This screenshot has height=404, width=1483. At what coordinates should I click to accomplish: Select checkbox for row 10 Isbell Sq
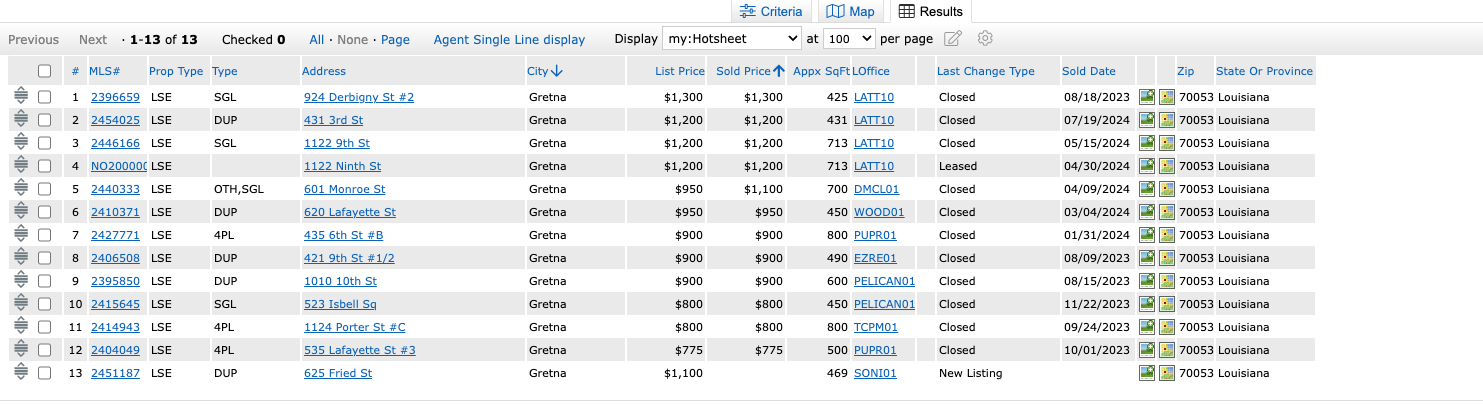pyautogui.click(x=44, y=304)
